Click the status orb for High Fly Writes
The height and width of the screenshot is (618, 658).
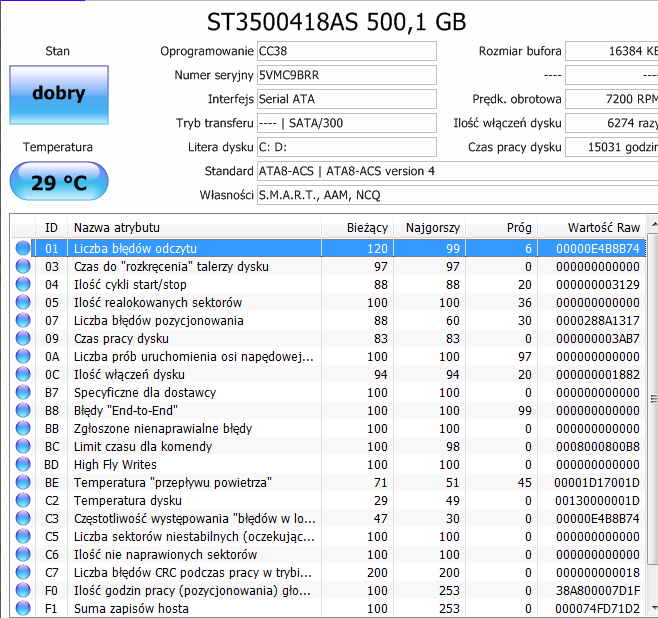23,464
